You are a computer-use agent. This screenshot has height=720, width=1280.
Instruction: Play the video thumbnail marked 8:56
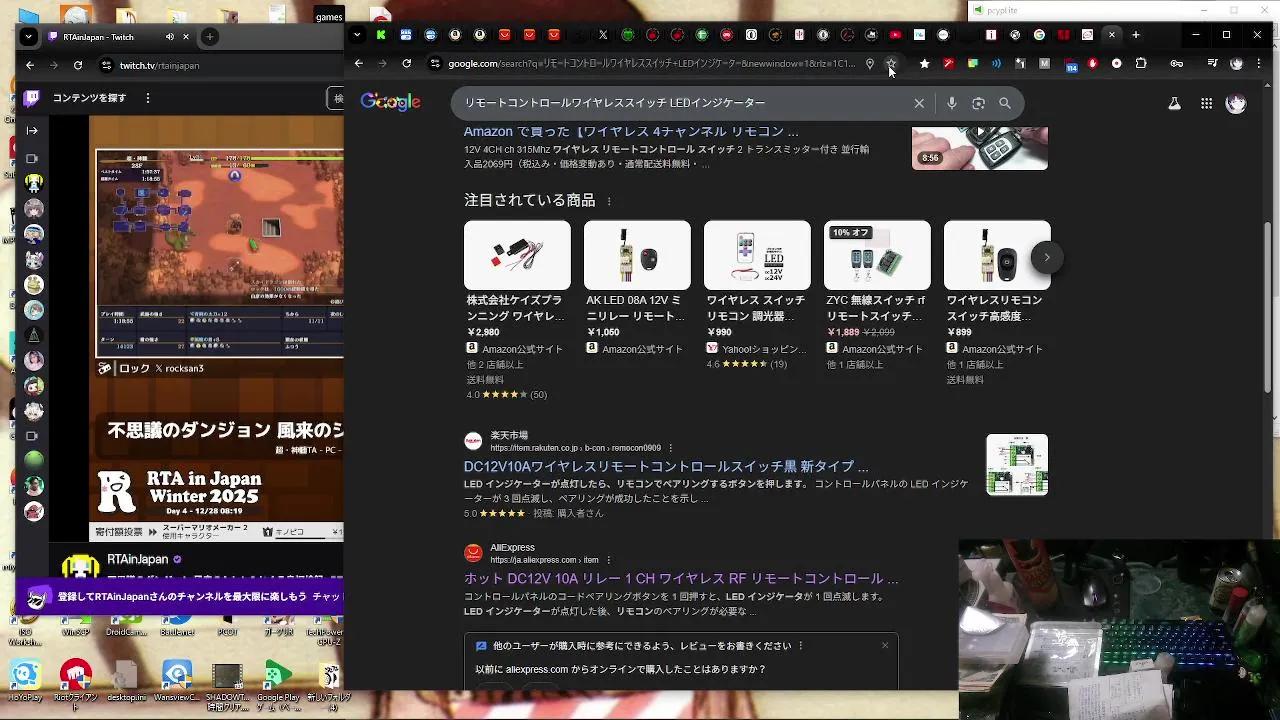[980, 148]
